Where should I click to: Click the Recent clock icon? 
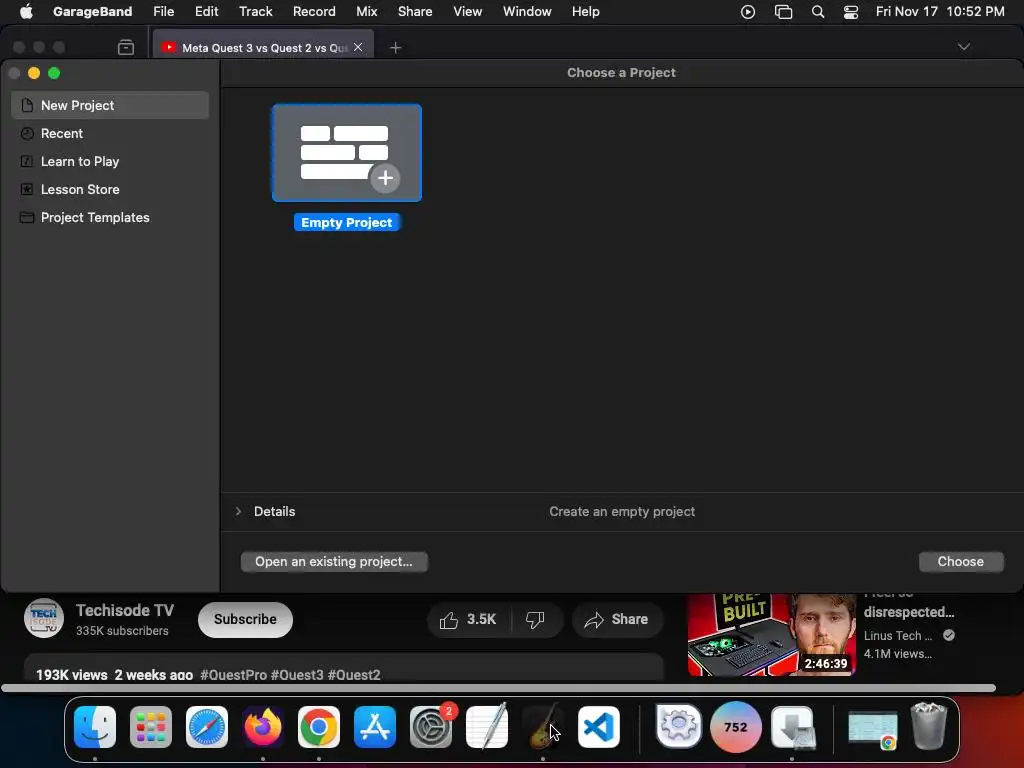[27, 133]
